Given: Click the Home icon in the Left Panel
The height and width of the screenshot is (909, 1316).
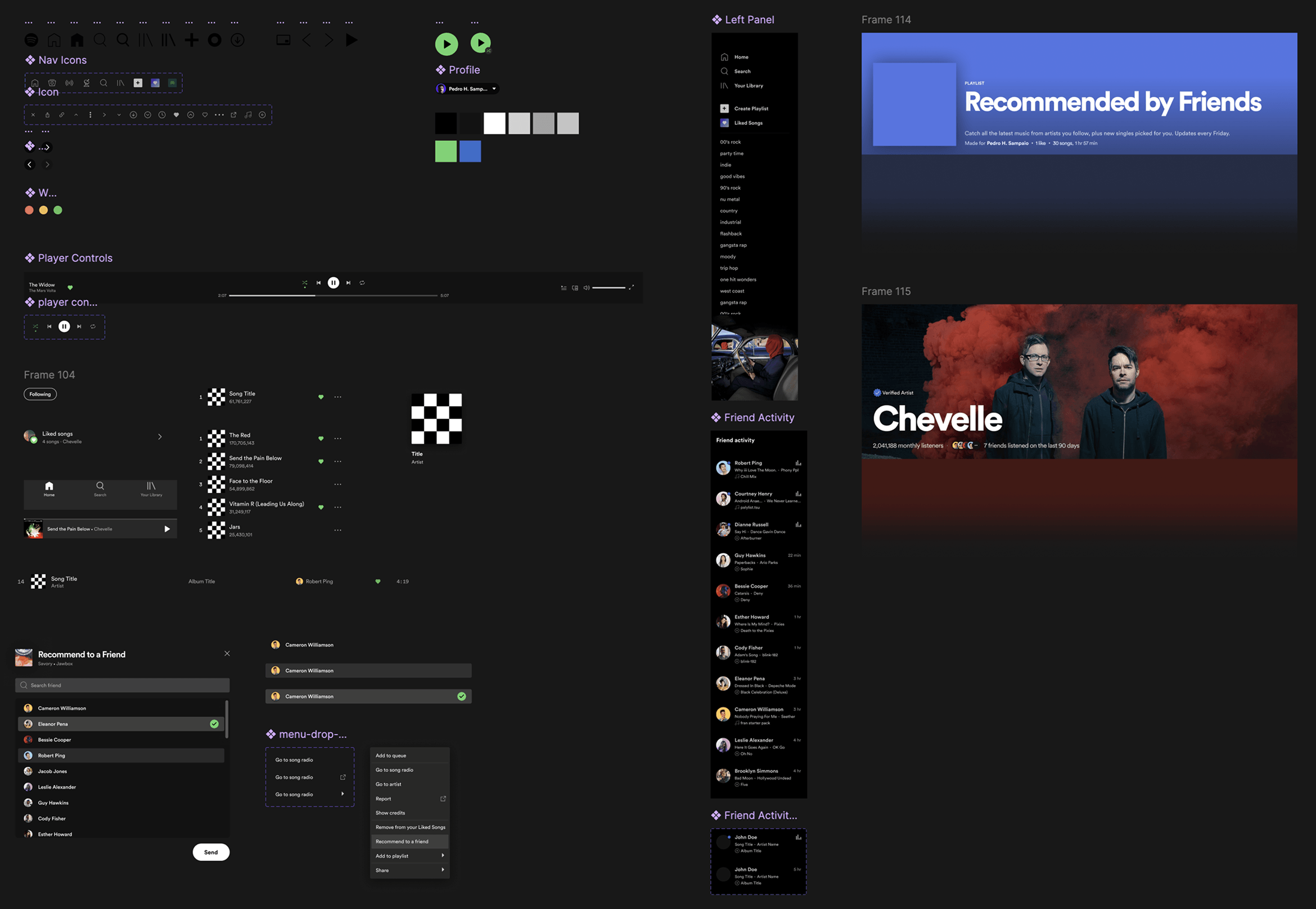Looking at the screenshot, I should coord(724,57).
